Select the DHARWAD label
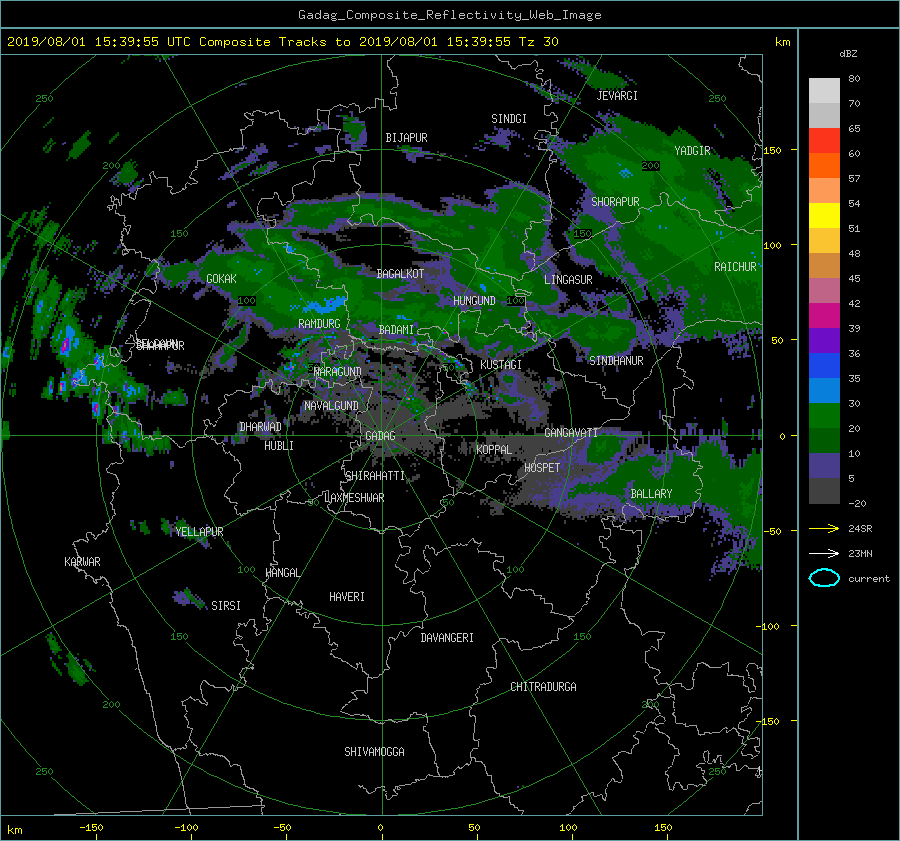Screen dimensions: 900x841 [261, 427]
